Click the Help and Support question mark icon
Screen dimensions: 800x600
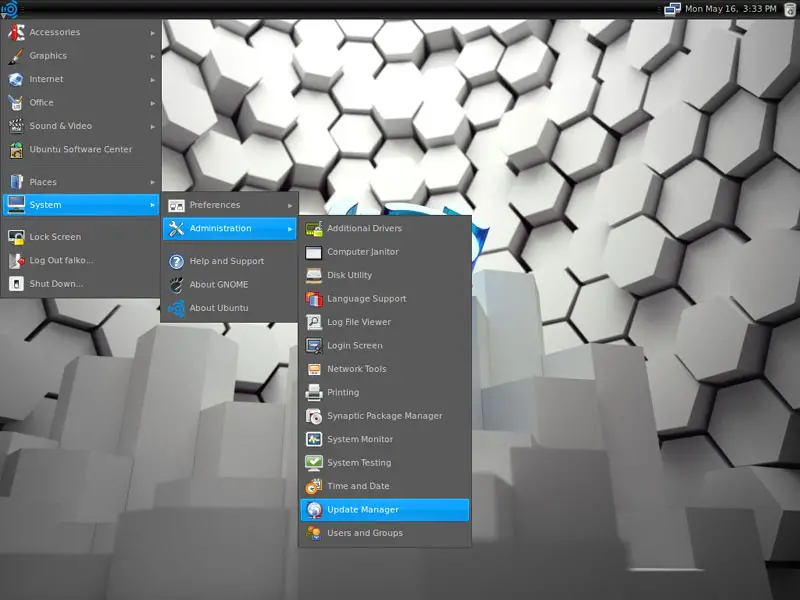point(176,261)
